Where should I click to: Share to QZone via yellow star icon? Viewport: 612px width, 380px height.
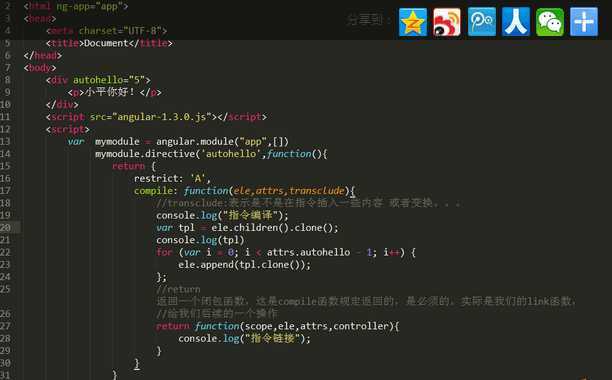pos(413,22)
